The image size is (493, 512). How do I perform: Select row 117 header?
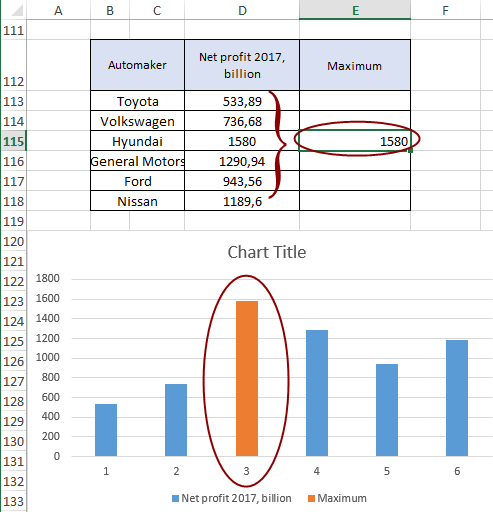13,181
